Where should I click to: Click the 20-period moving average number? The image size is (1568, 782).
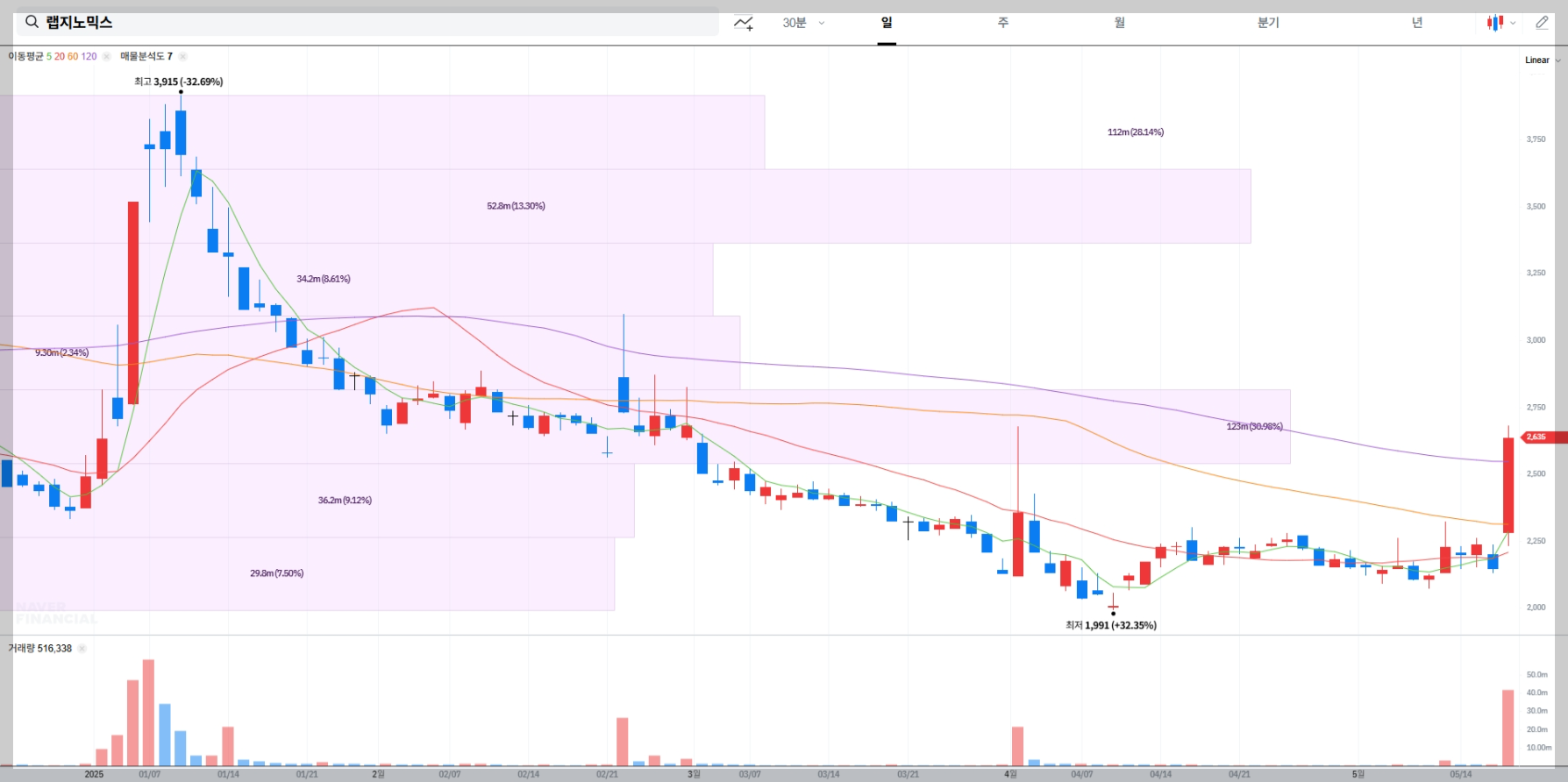60,56
